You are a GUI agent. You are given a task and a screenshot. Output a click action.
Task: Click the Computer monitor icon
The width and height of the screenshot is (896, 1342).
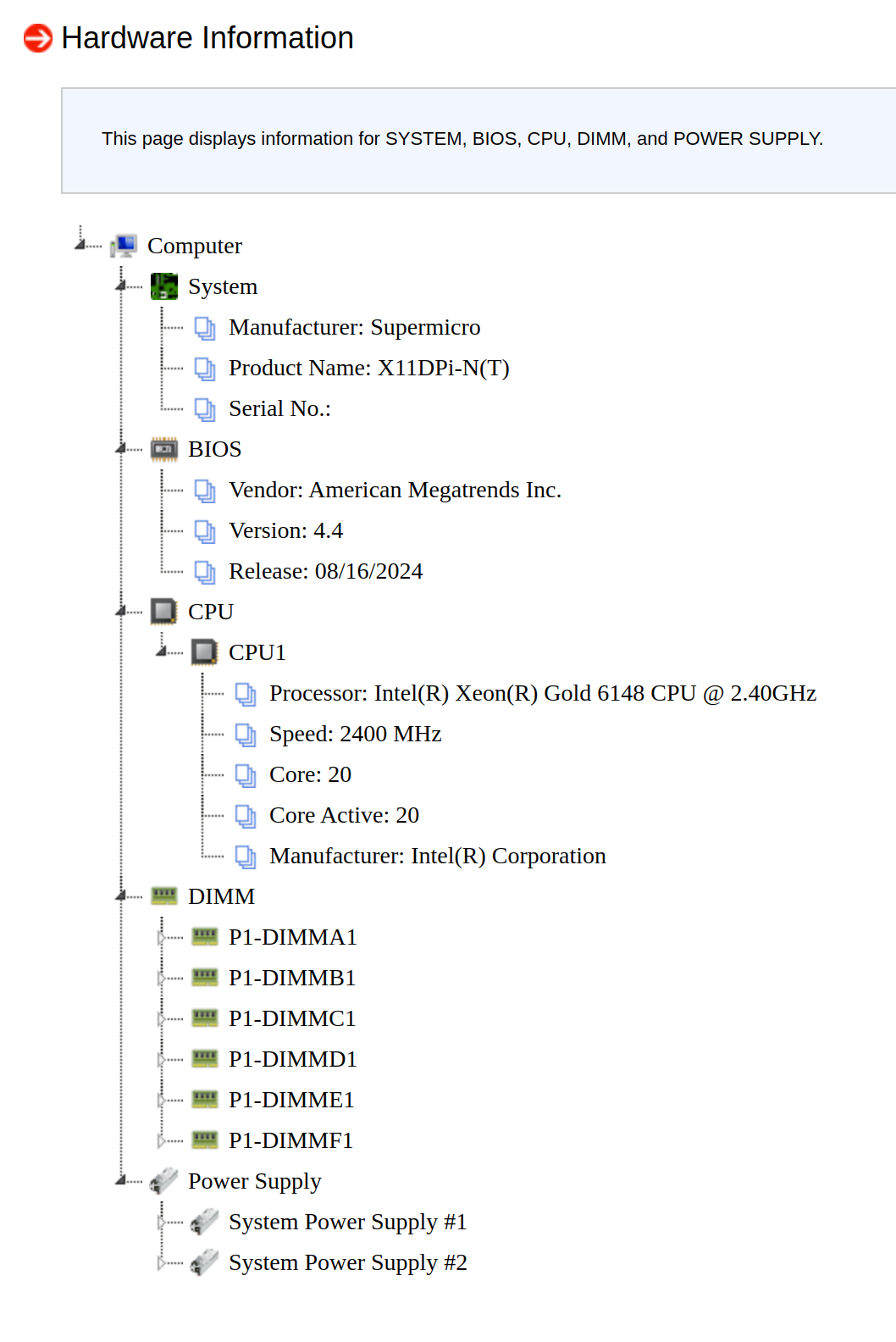pos(124,246)
